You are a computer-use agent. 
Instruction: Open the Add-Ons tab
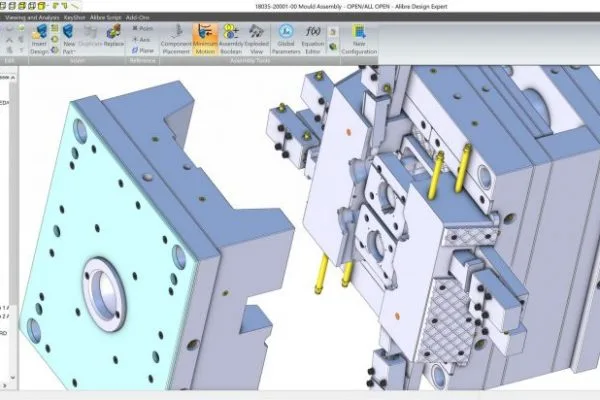(137, 18)
